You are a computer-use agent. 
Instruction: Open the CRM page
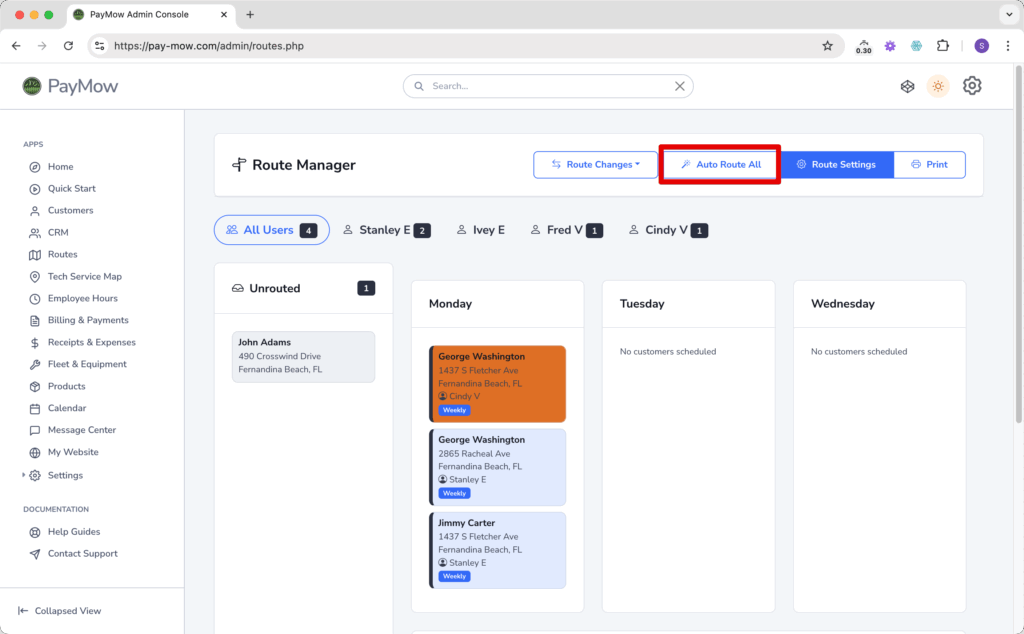tap(57, 232)
